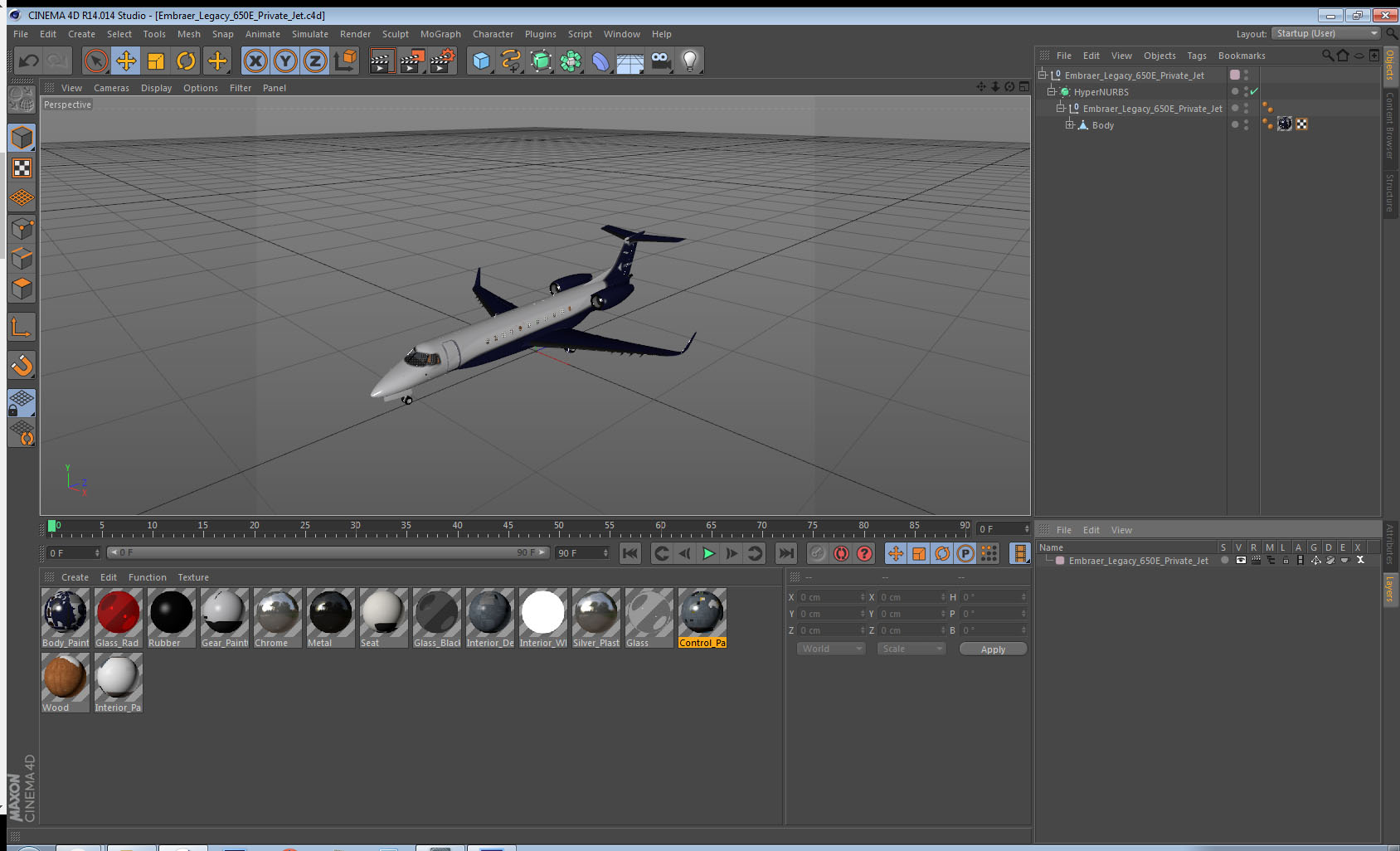
Task: Switch to Texture mode checker icon
Action: (22, 168)
